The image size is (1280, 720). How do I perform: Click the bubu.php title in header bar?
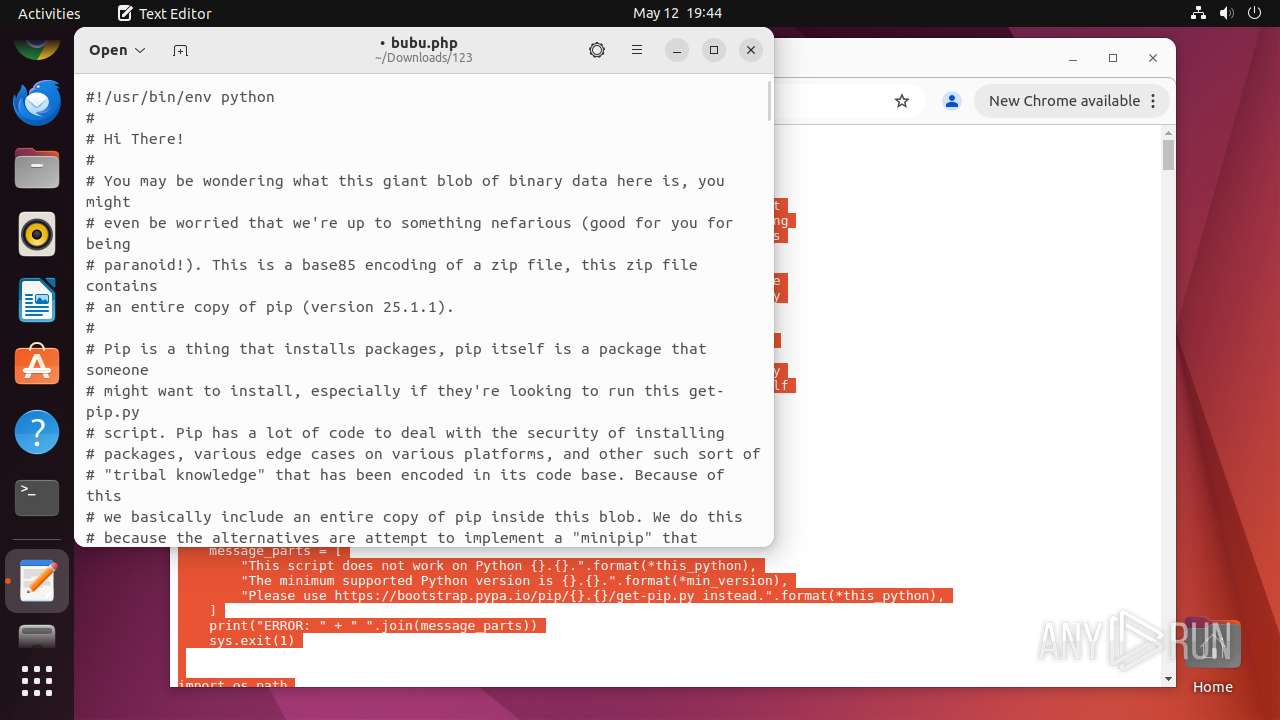click(424, 43)
